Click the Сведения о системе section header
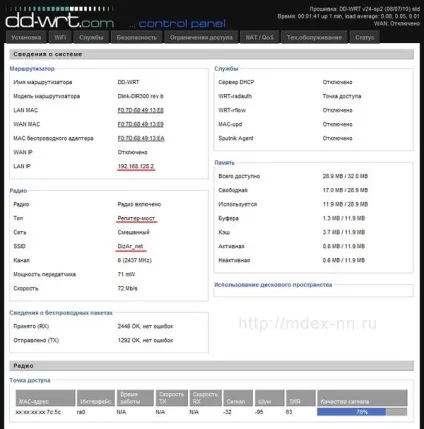 click(212, 54)
